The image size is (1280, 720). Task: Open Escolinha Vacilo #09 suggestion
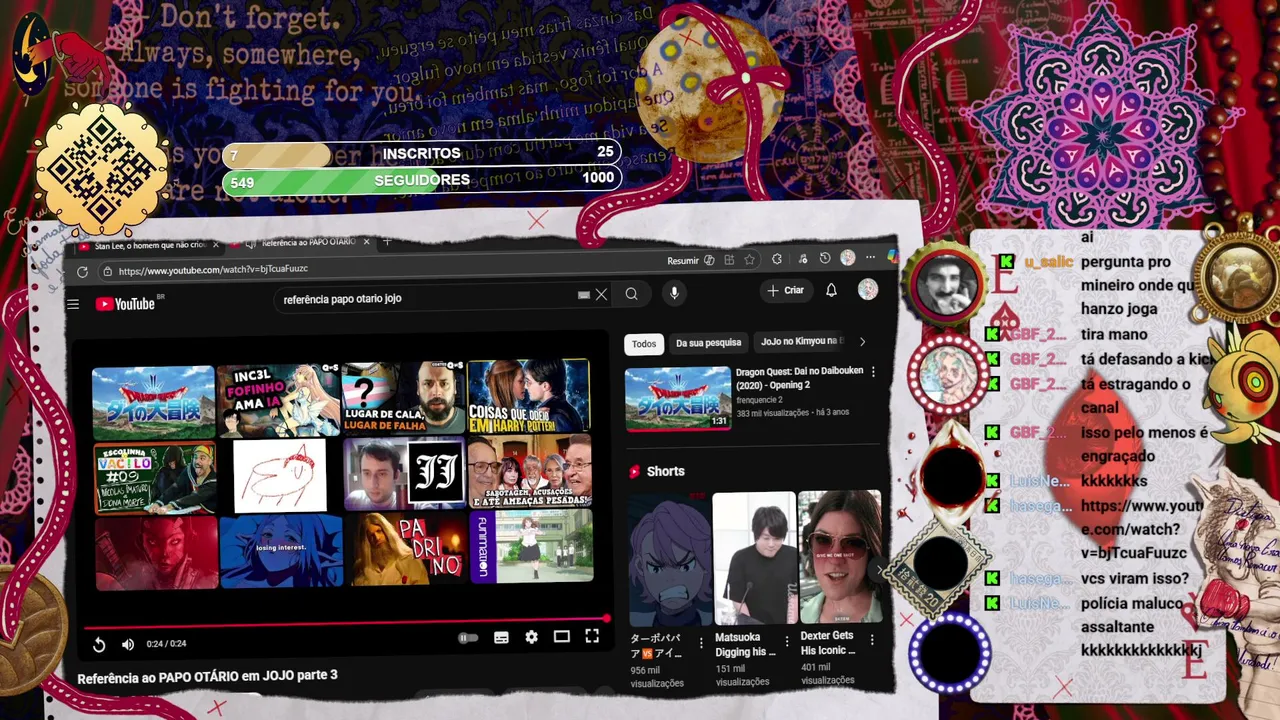pos(155,478)
